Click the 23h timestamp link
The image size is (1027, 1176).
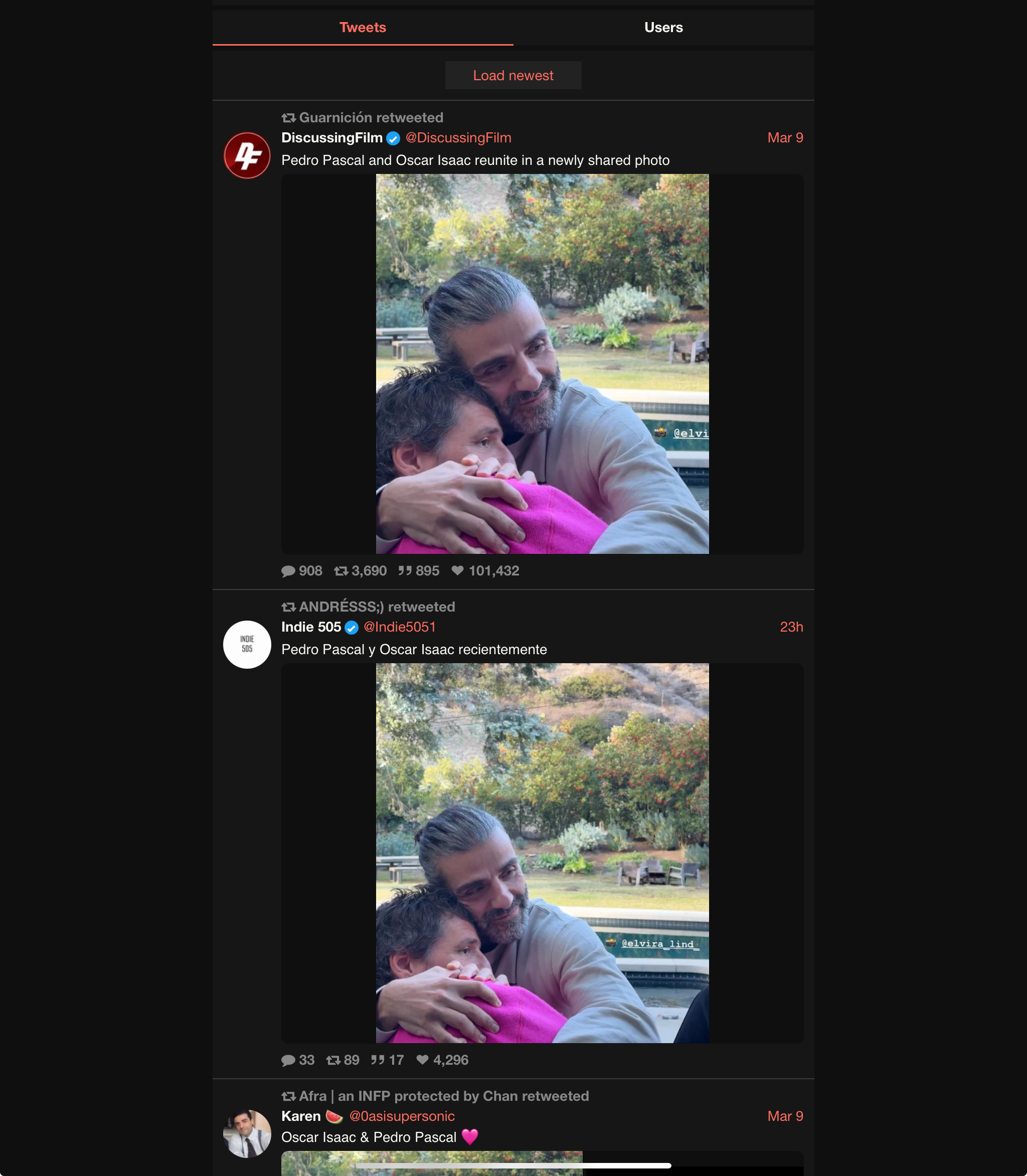pyautogui.click(x=791, y=627)
